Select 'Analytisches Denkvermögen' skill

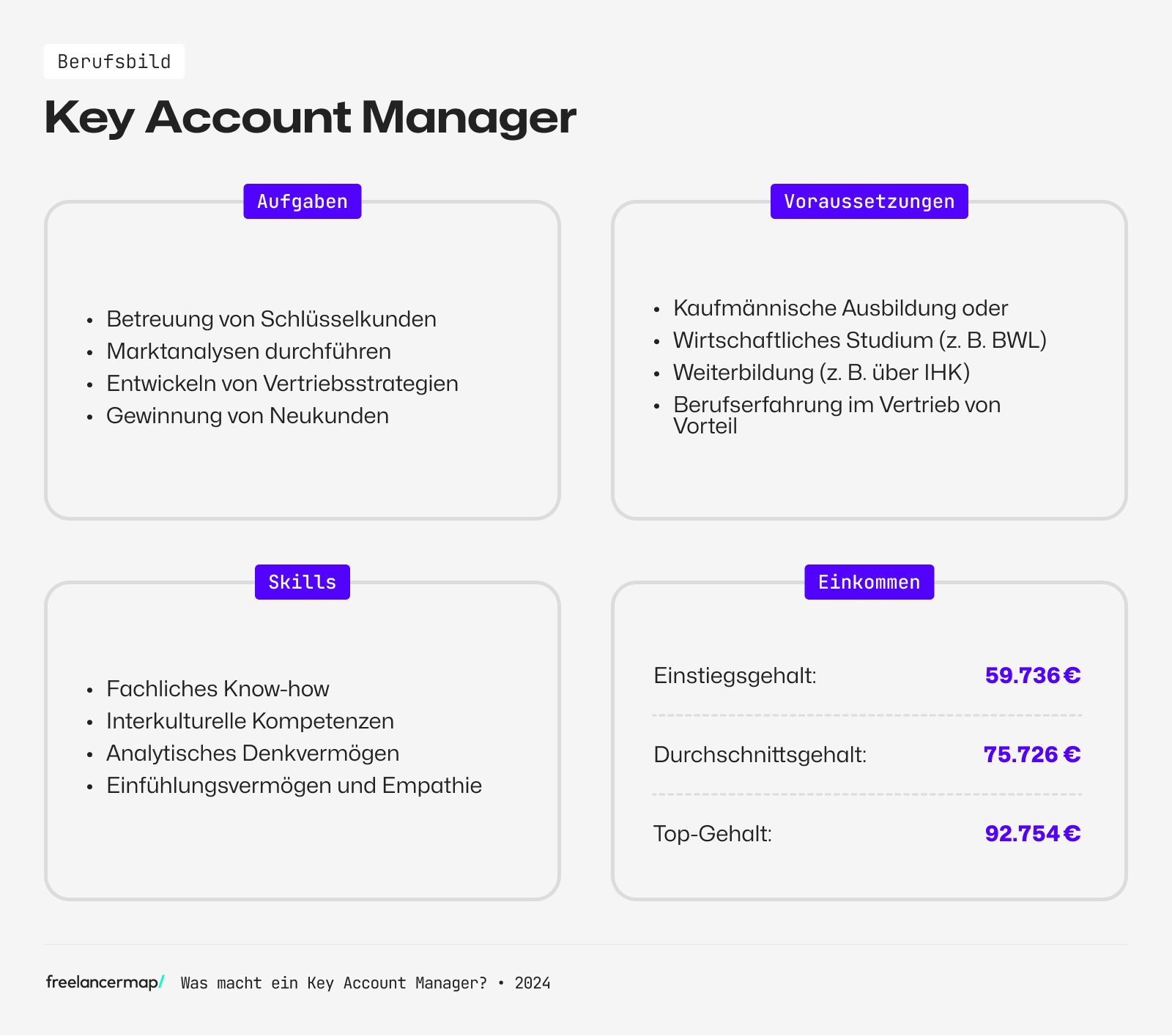(253, 753)
